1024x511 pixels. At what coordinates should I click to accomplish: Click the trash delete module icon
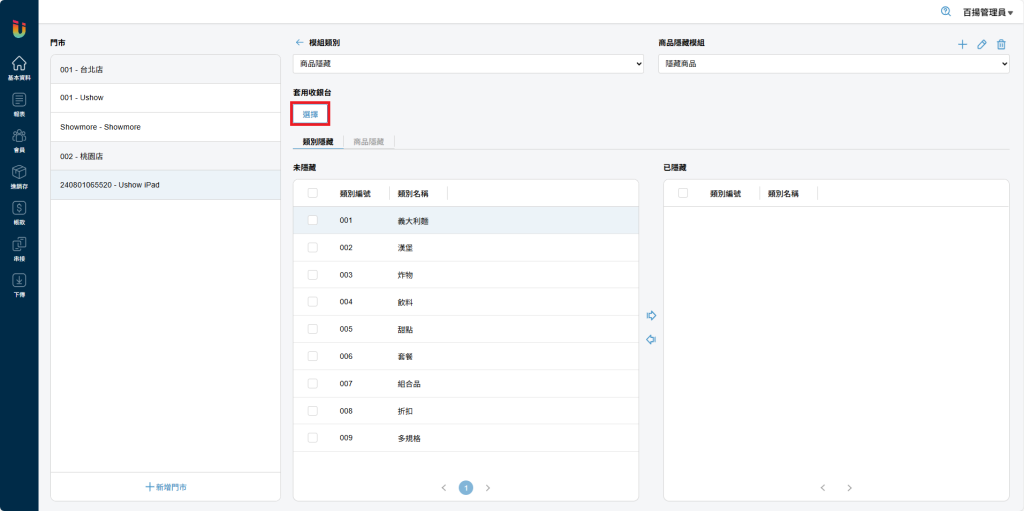coord(1001,44)
